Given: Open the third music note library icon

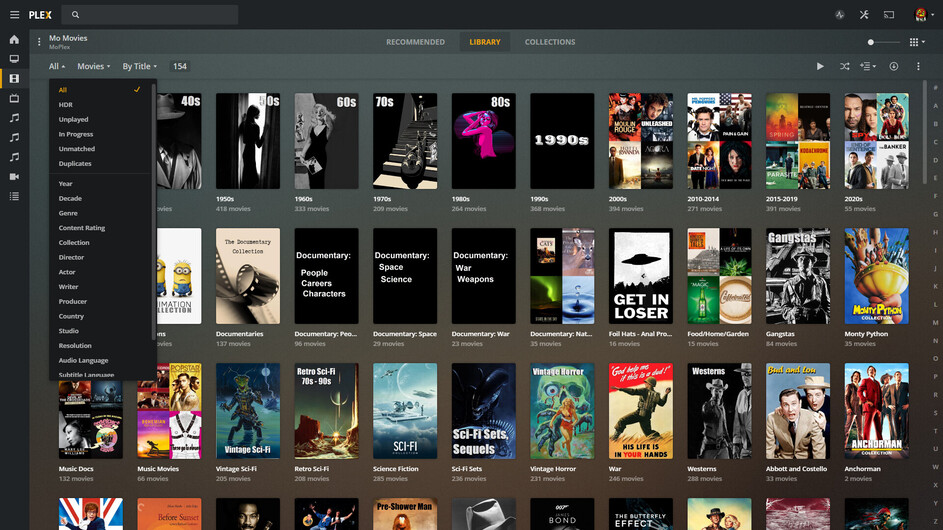Looking at the screenshot, I should pos(14,157).
